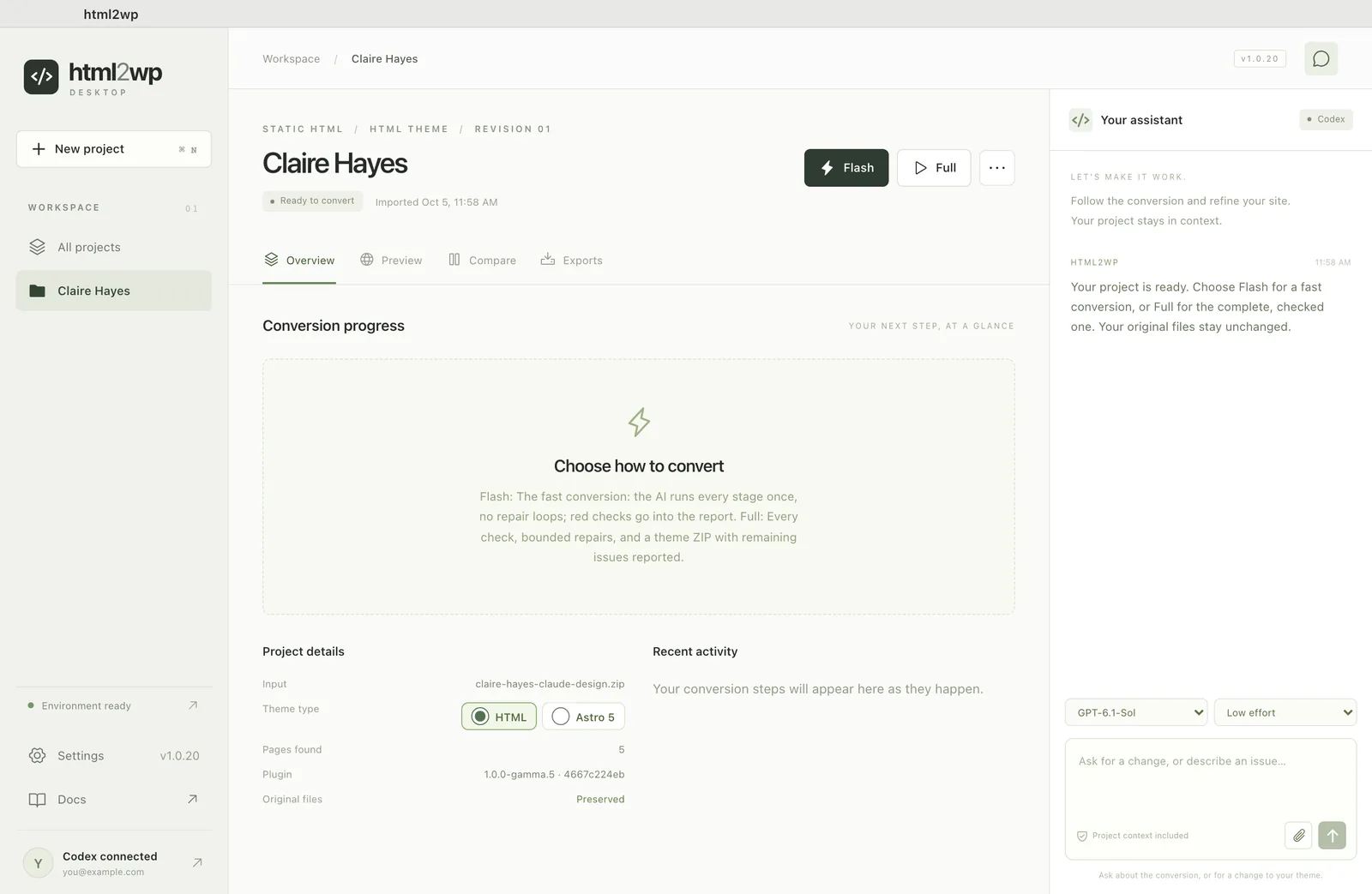This screenshot has width=1372, height=894.
Task: Switch to the Exports tab
Action: pos(571,260)
